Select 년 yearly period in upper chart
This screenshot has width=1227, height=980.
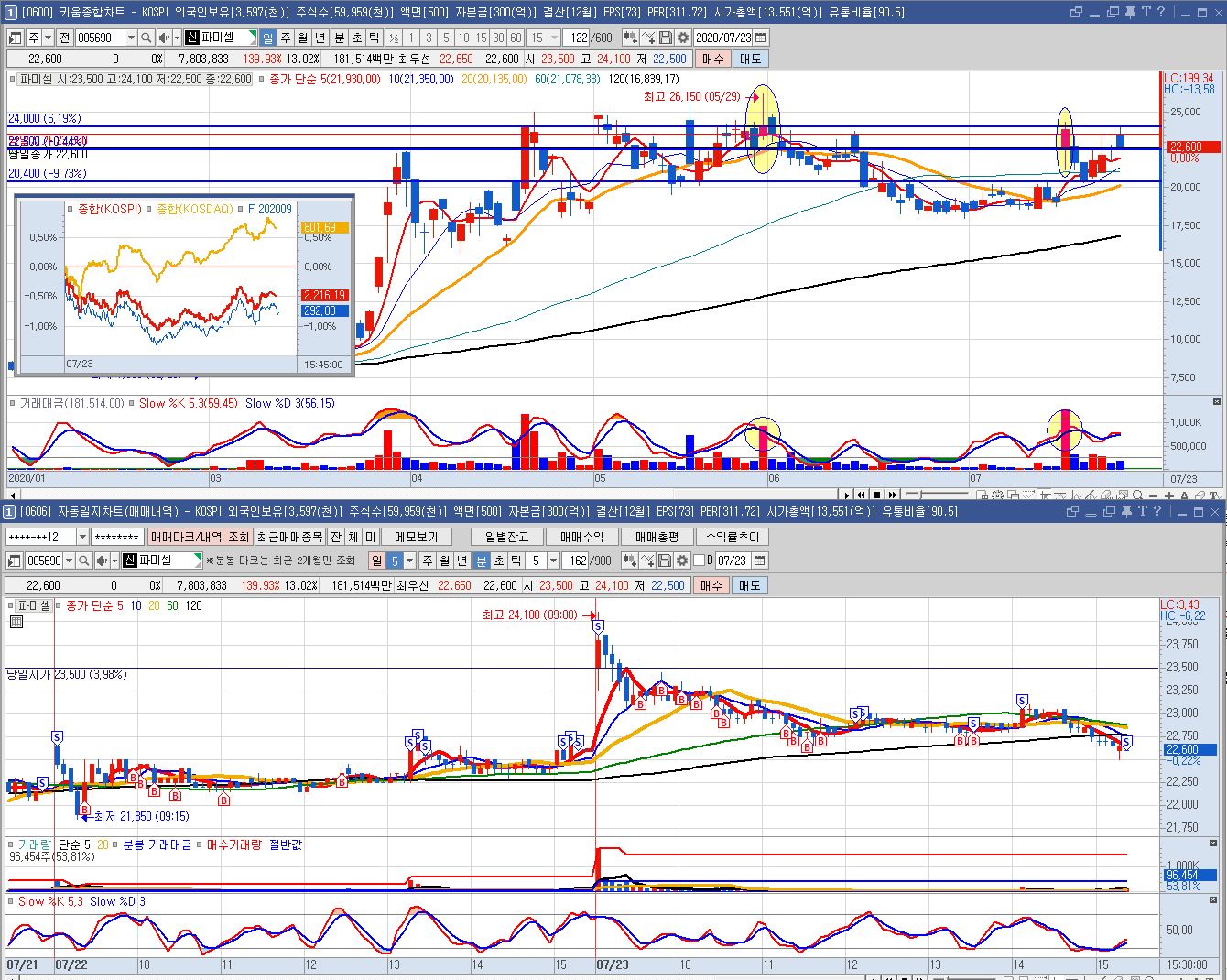[x=320, y=38]
